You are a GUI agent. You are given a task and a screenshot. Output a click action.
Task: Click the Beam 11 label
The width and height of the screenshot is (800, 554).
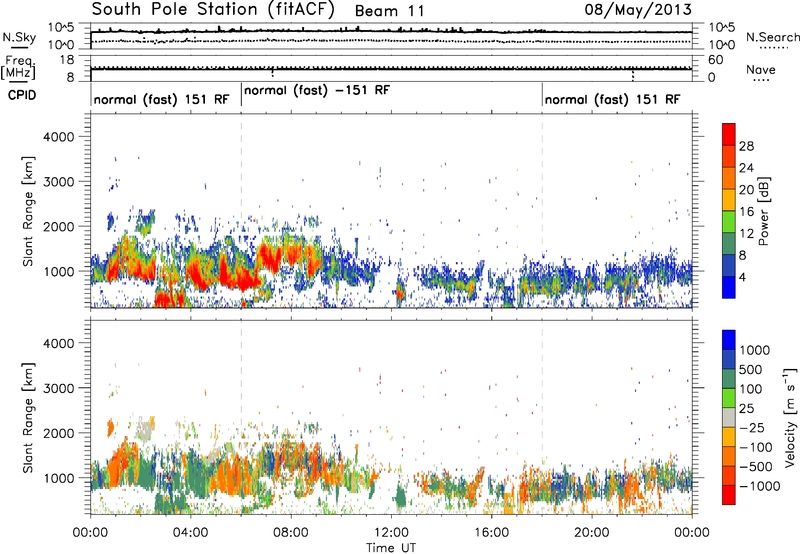389,11
